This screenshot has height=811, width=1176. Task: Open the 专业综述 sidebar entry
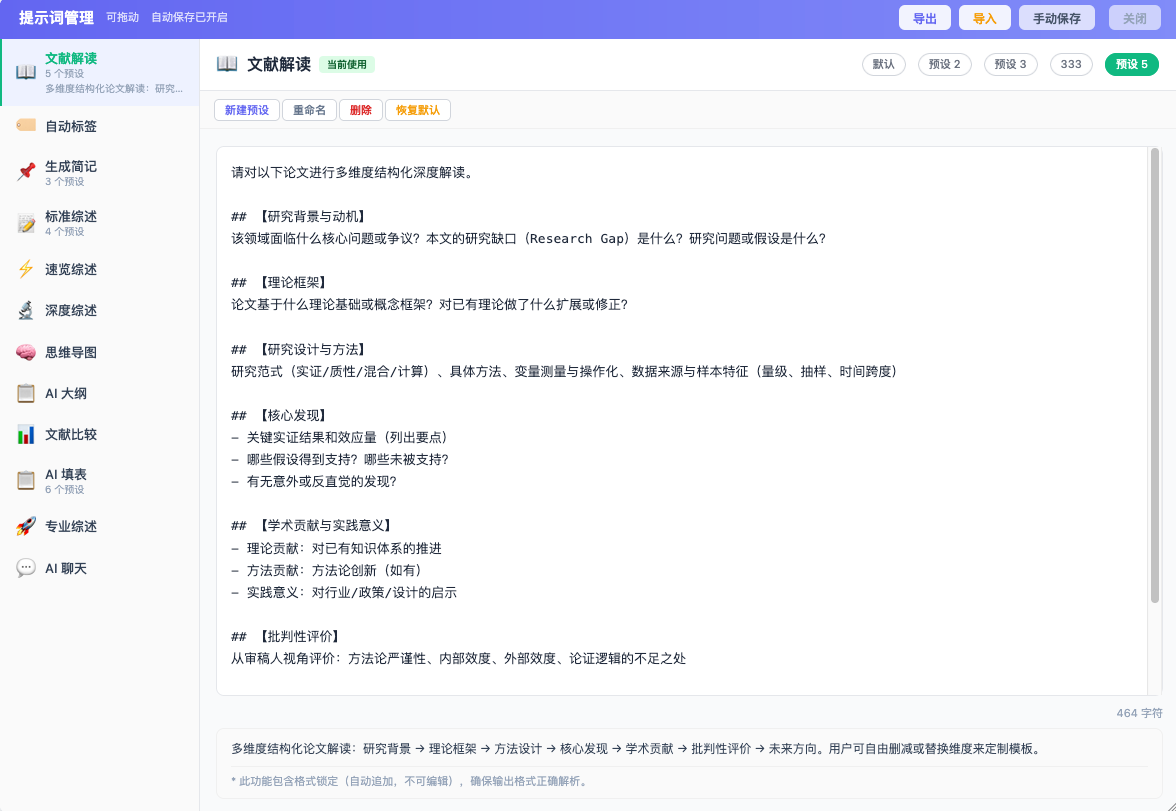(100, 526)
